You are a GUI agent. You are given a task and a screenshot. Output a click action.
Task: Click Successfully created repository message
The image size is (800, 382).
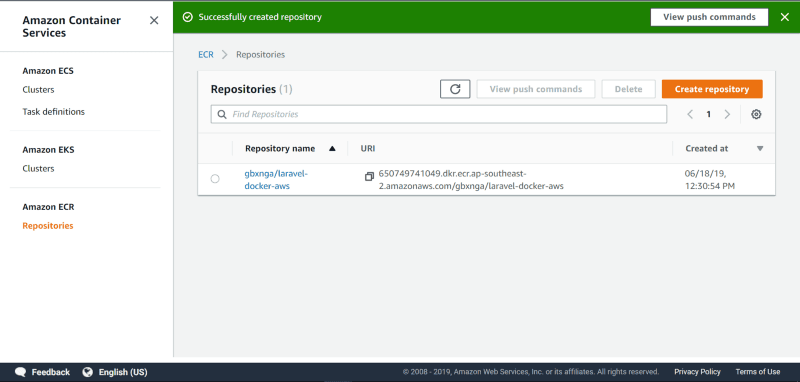(x=260, y=17)
